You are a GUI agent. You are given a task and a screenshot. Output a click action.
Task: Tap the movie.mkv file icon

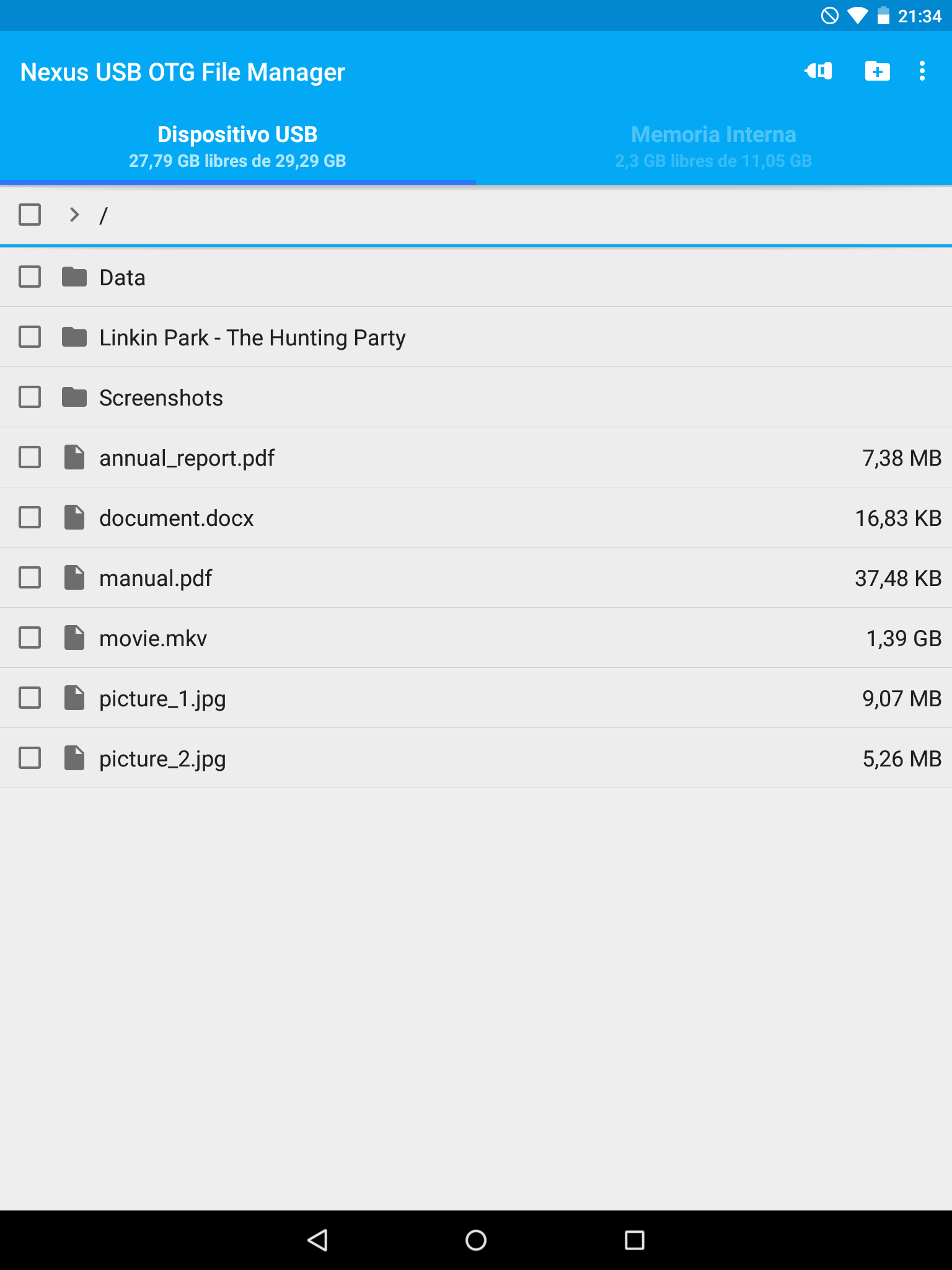pos(74,638)
